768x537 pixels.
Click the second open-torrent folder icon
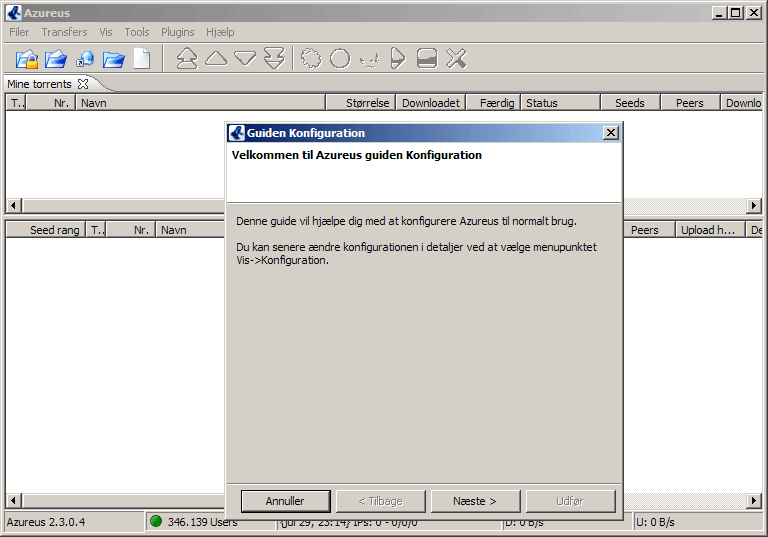(x=56, y=59)
